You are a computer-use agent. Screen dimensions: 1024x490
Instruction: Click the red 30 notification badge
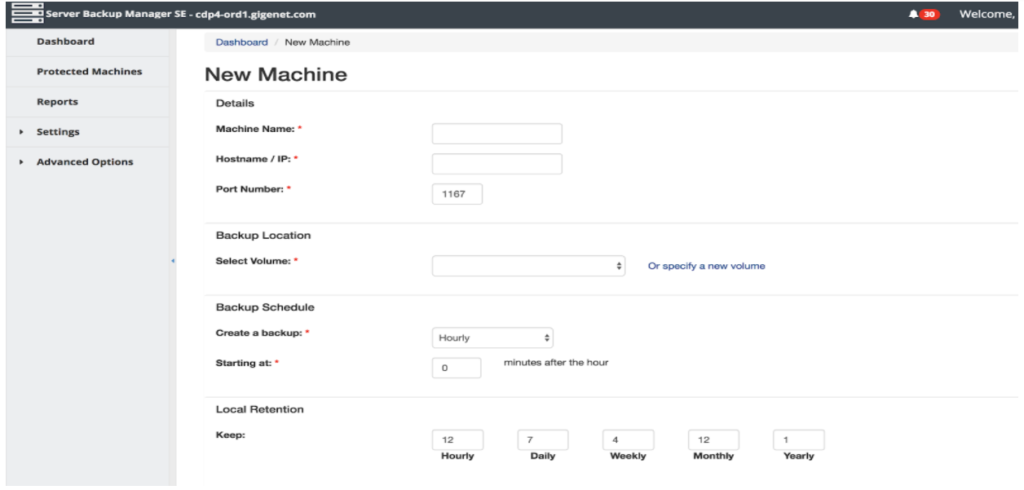click(x=929, y=14)
